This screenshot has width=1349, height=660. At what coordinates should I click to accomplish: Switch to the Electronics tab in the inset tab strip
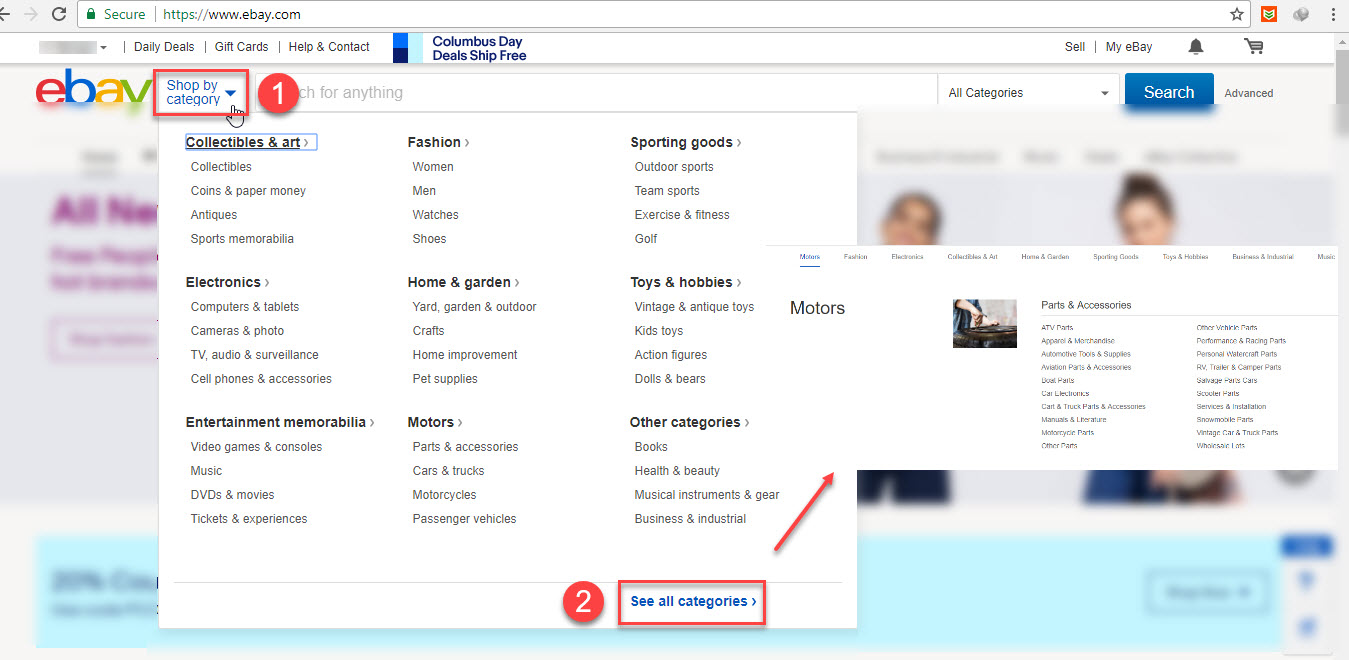tap(907, 257)
